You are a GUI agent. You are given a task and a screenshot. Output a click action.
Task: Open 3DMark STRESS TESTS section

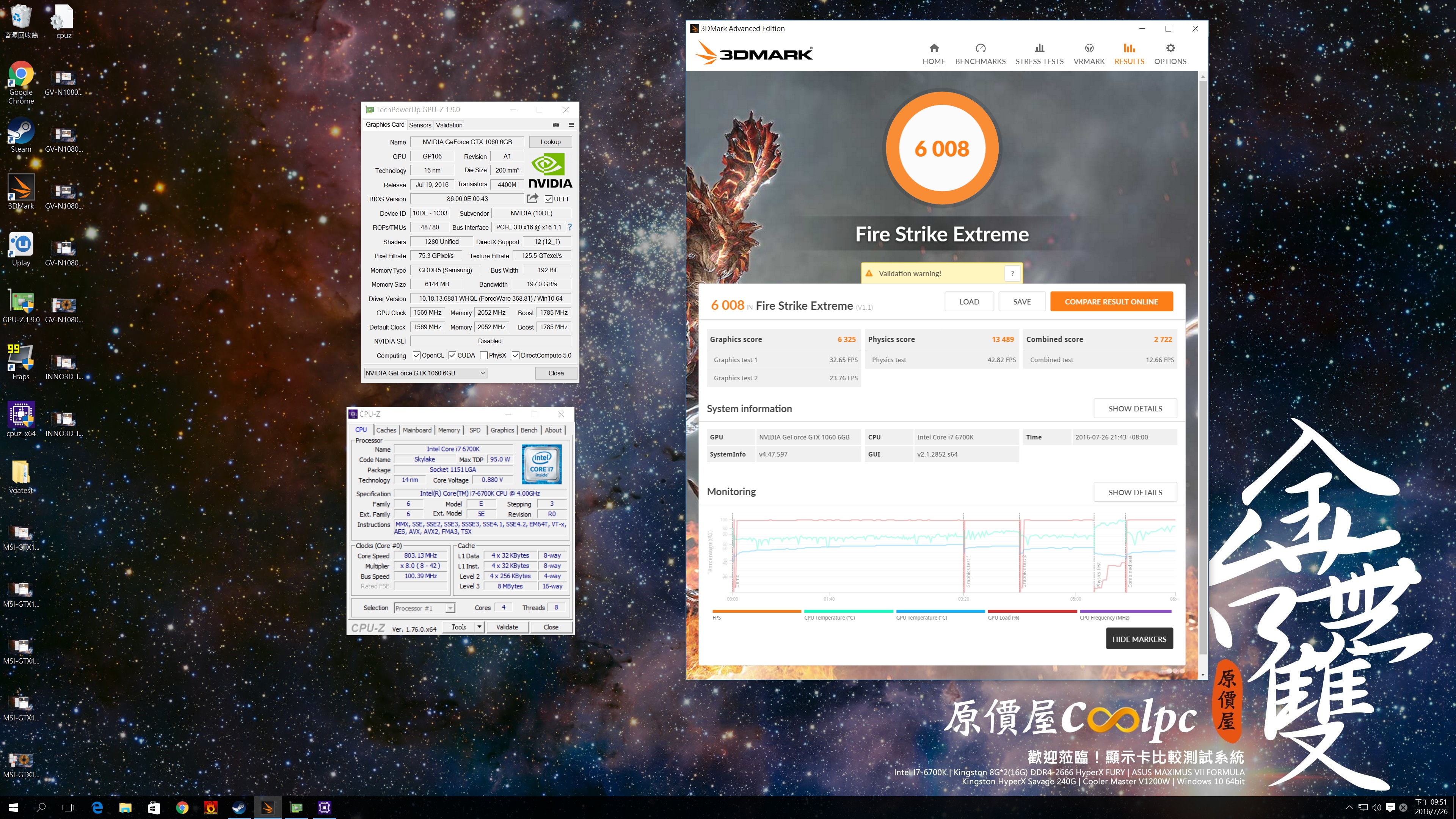click(1039, 54)
